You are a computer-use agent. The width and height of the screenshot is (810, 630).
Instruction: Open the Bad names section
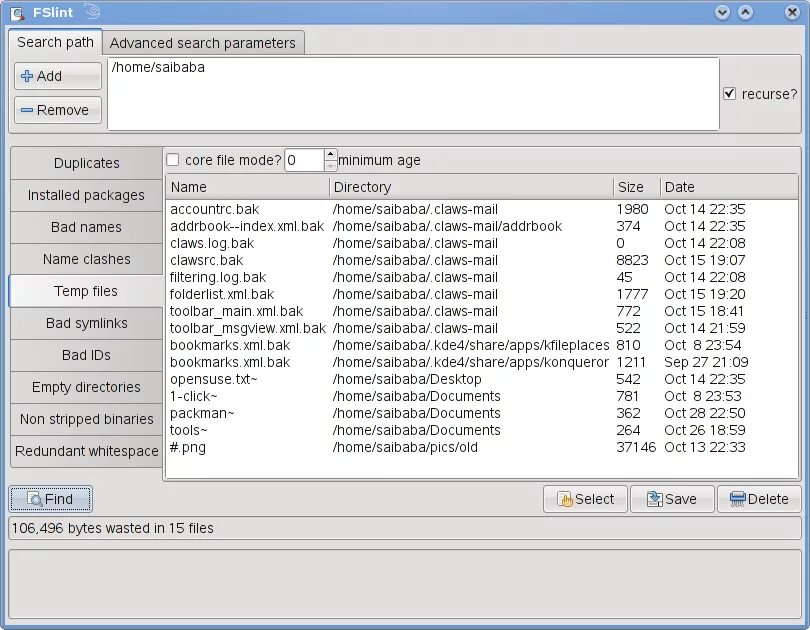pos(86,227)
